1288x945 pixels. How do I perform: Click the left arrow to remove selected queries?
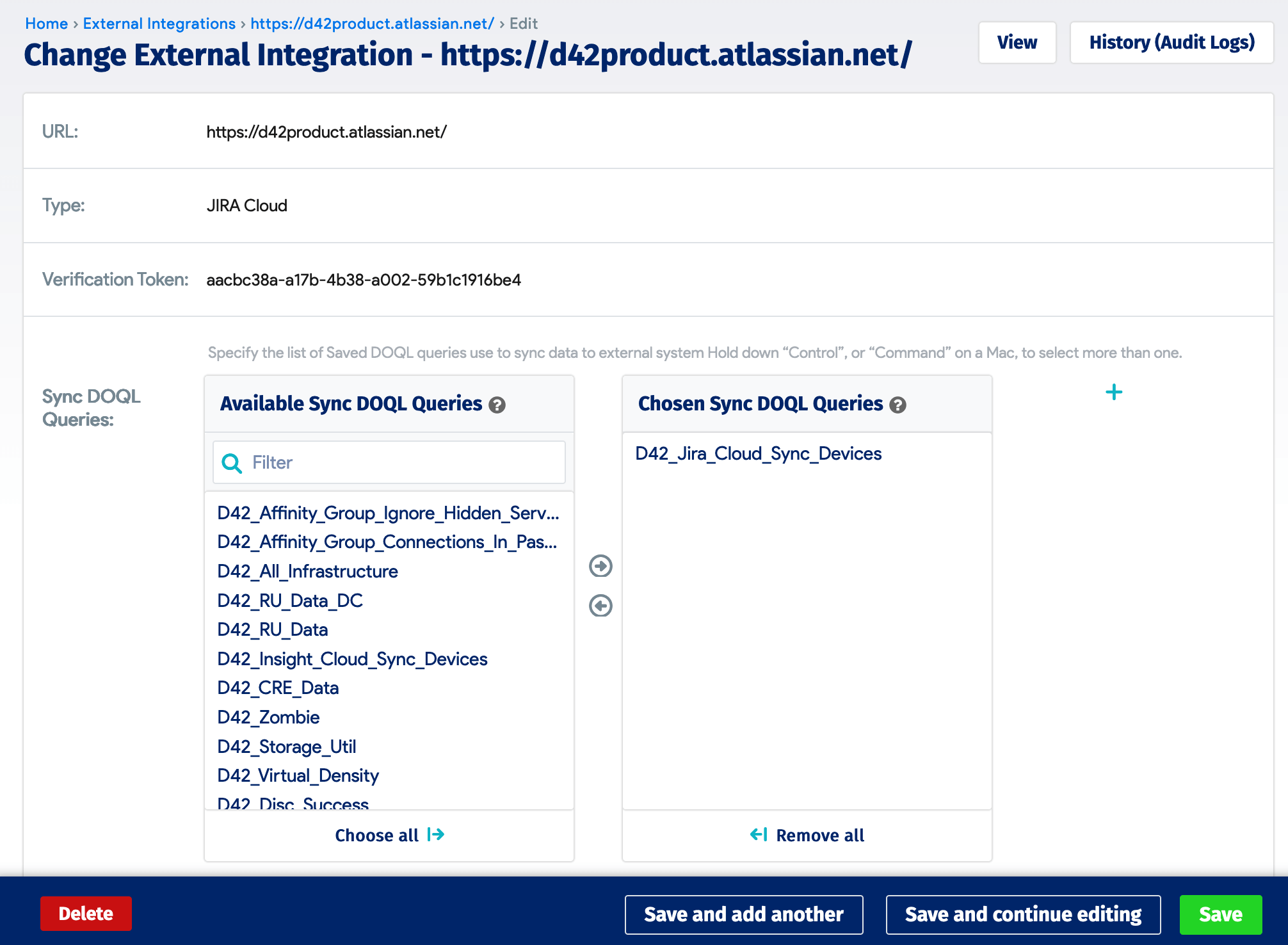tap(600, 606)
